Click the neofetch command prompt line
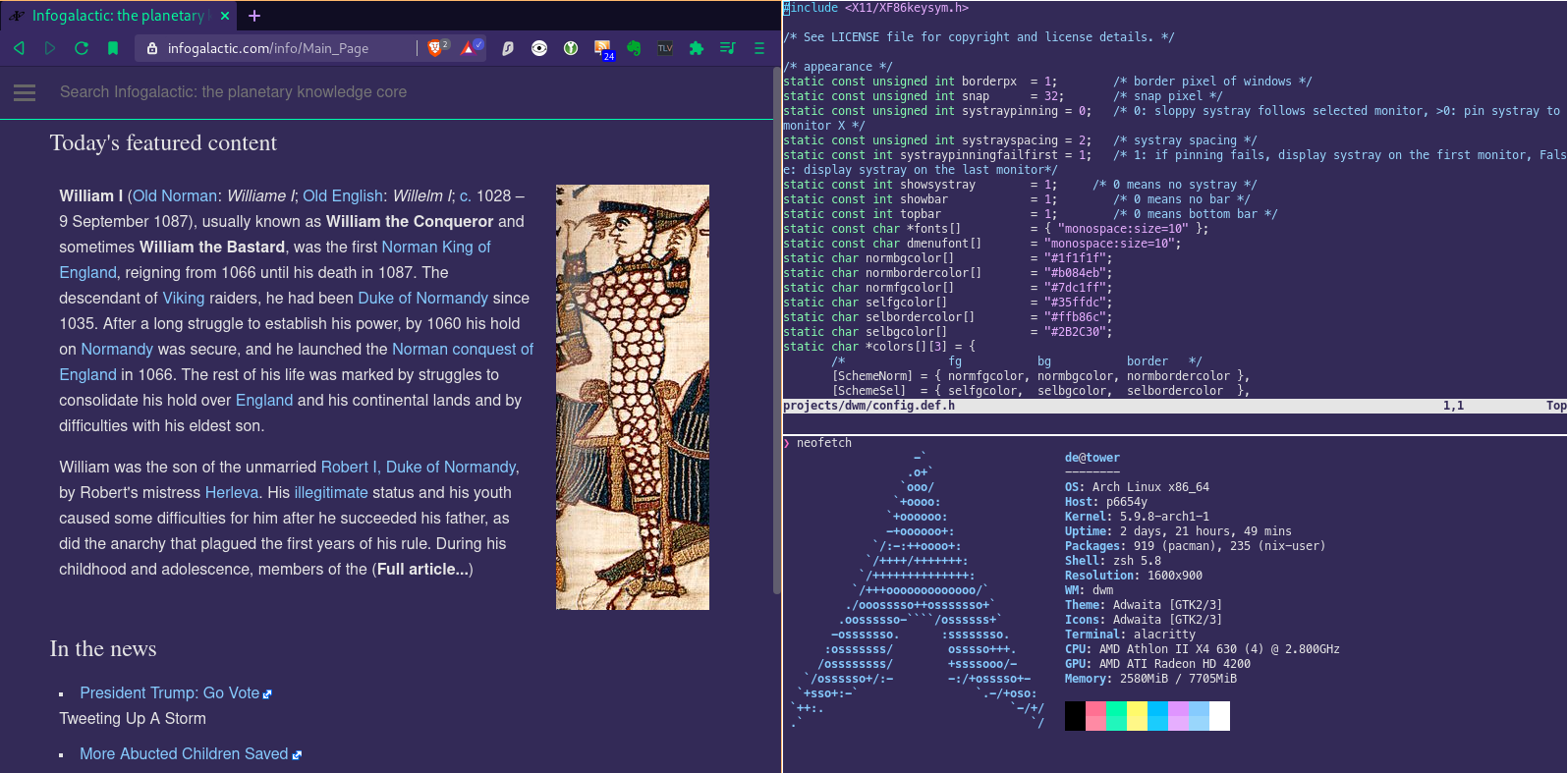The width and height of the screenshot is (1568, 773). tap(818, 443)
